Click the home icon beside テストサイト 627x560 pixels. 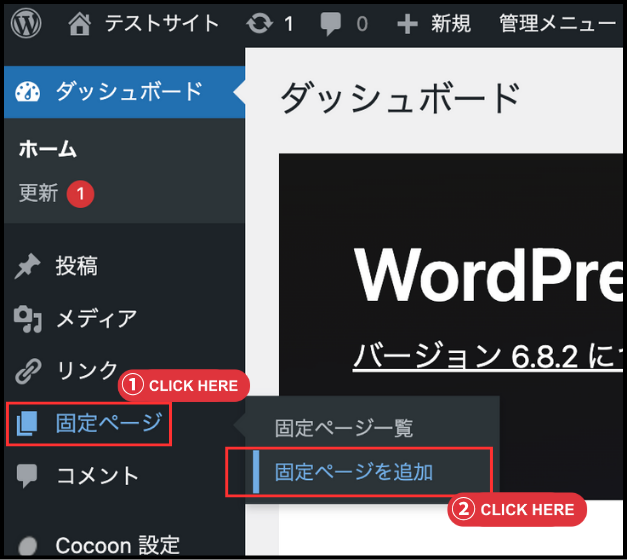80,24
